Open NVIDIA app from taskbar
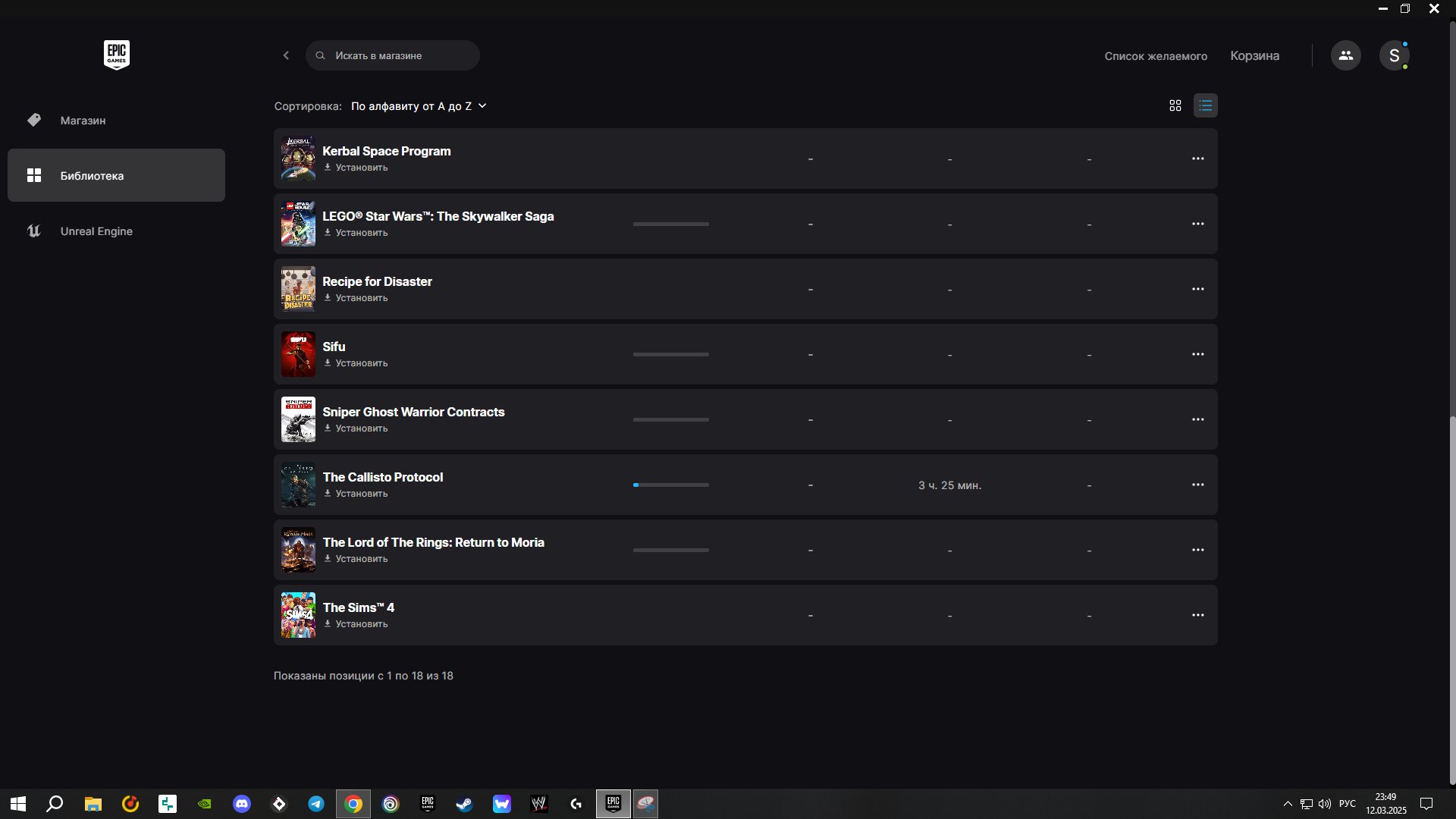Screen dimensions: 1456x819 point(205,804)
